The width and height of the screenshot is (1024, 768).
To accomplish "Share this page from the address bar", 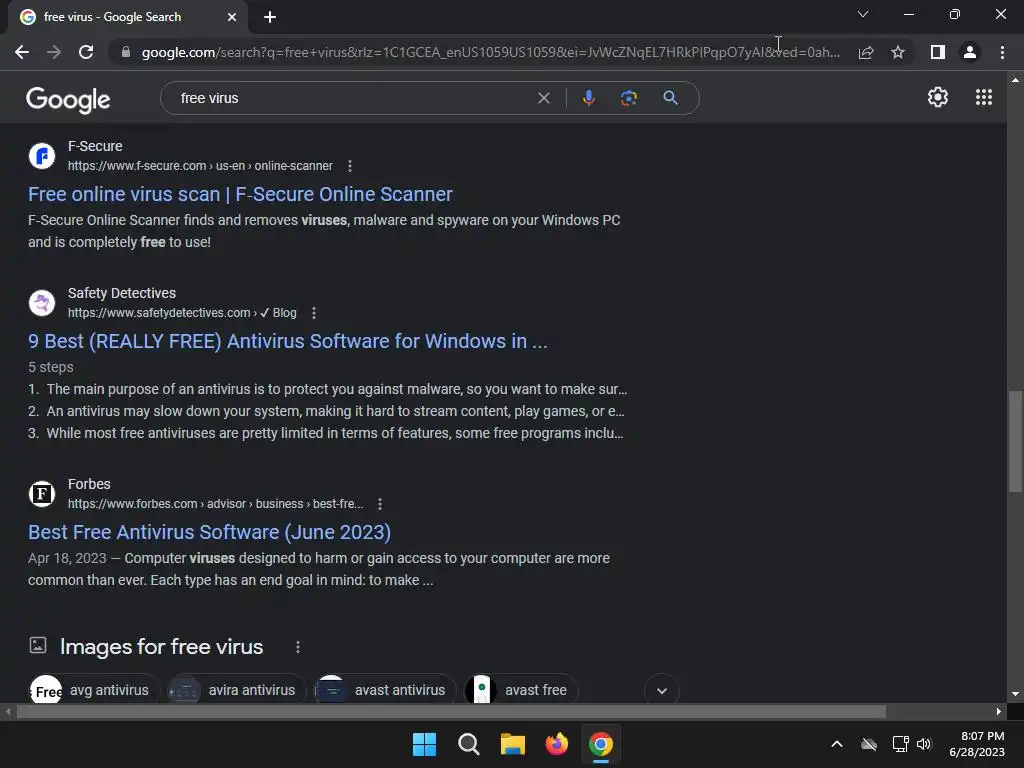I will click(866, 52).
